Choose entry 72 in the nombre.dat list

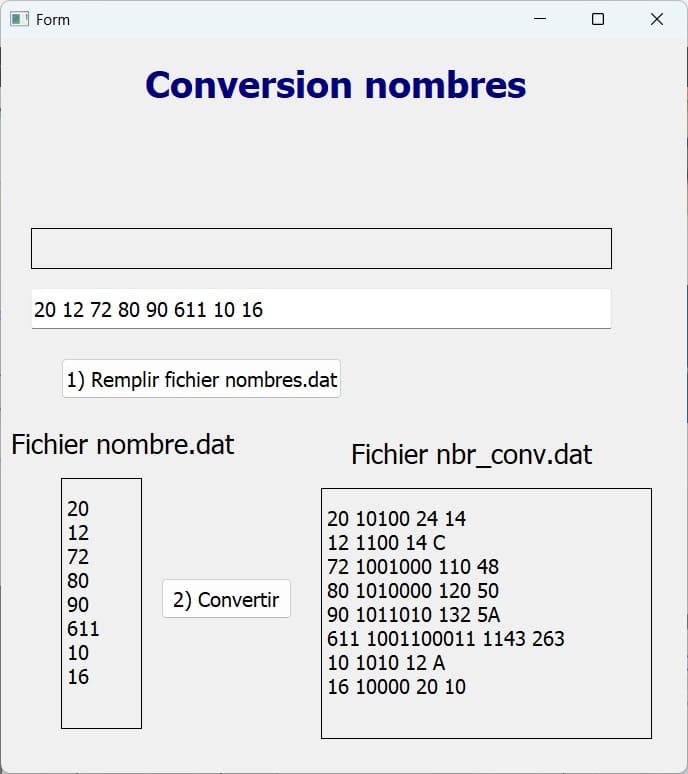78,557
